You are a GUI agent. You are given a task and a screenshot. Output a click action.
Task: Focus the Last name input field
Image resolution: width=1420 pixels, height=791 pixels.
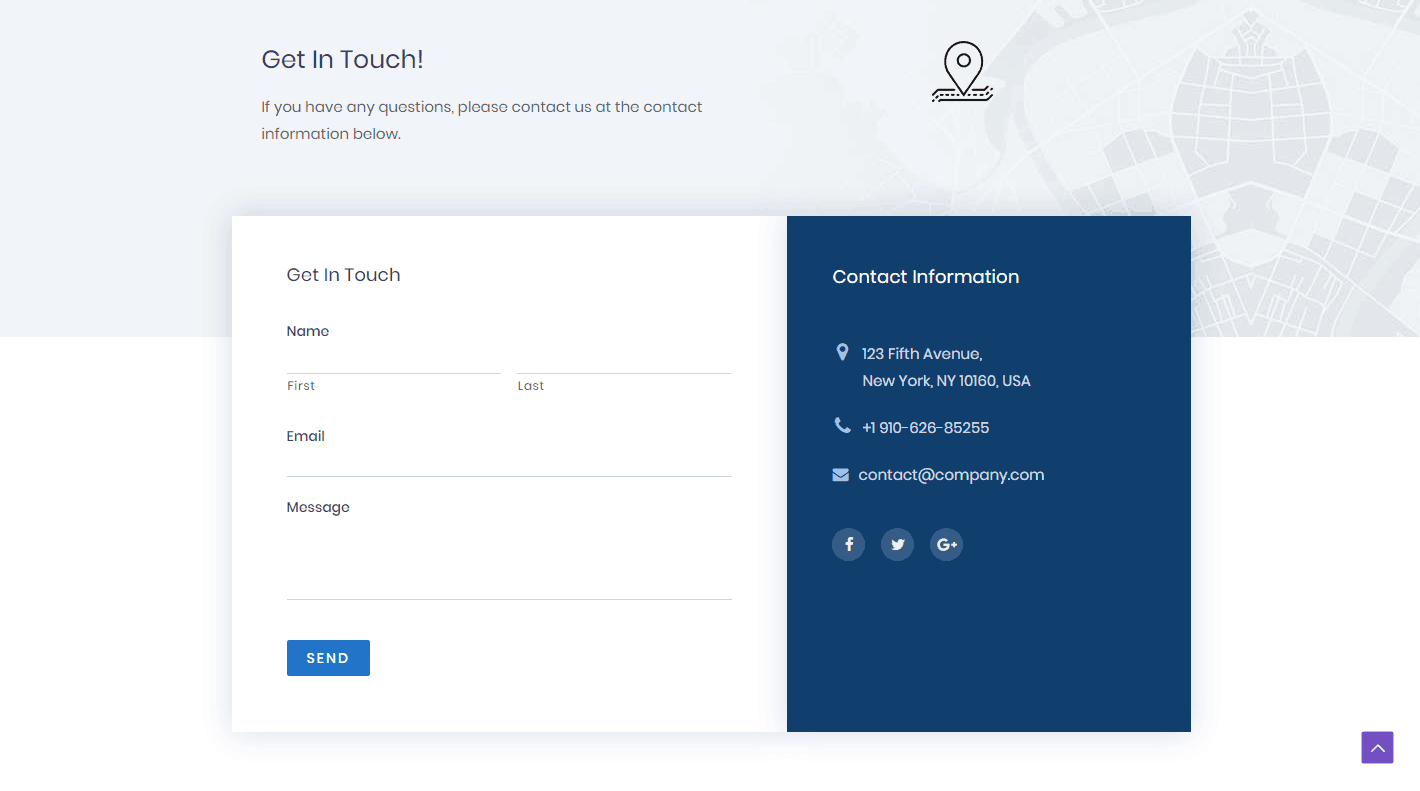click(624, 360)
